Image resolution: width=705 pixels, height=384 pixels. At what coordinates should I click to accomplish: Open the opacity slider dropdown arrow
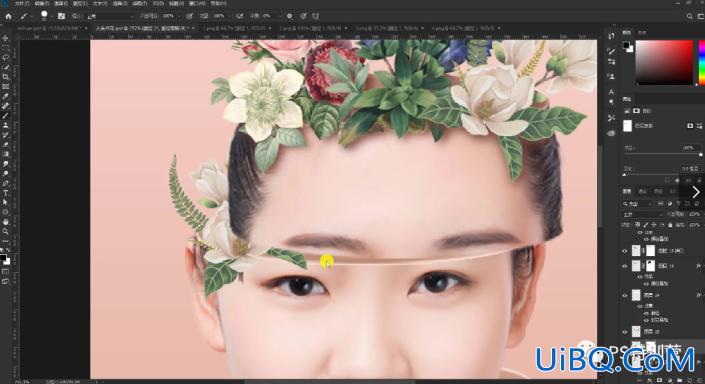(x=179, y=16)
